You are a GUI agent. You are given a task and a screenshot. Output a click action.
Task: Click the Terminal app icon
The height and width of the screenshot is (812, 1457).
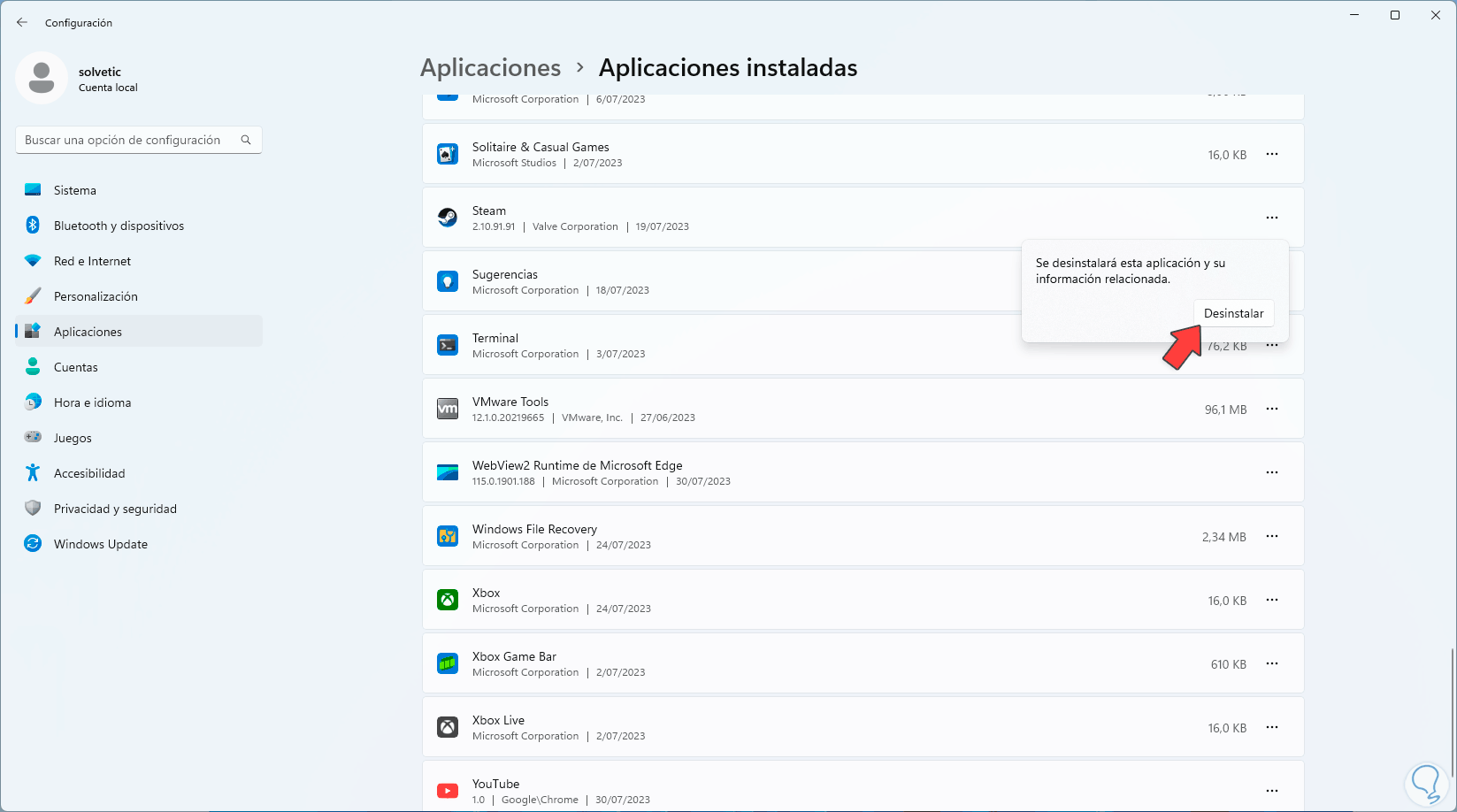(448, 345)
